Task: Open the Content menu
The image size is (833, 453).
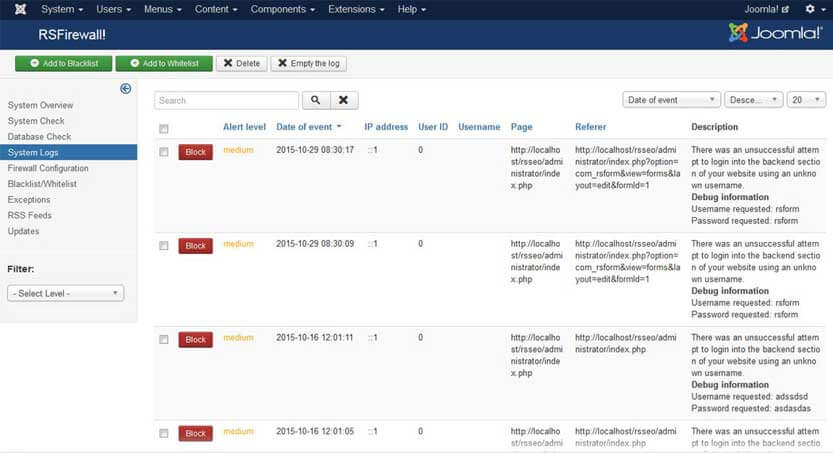Action: click(216, 9)
